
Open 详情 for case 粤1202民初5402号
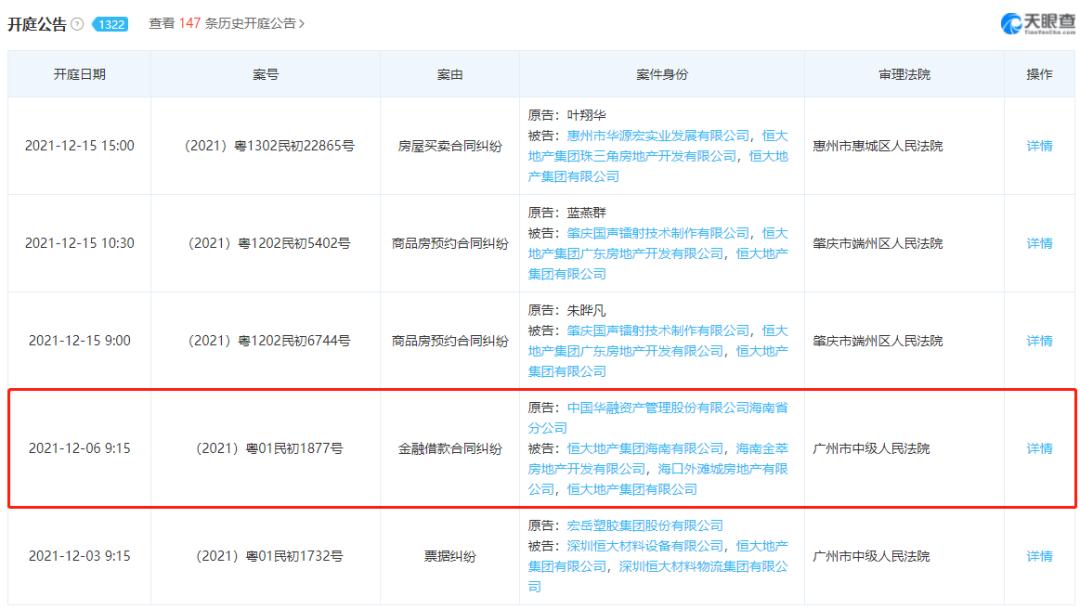(x=1039, y=243)
